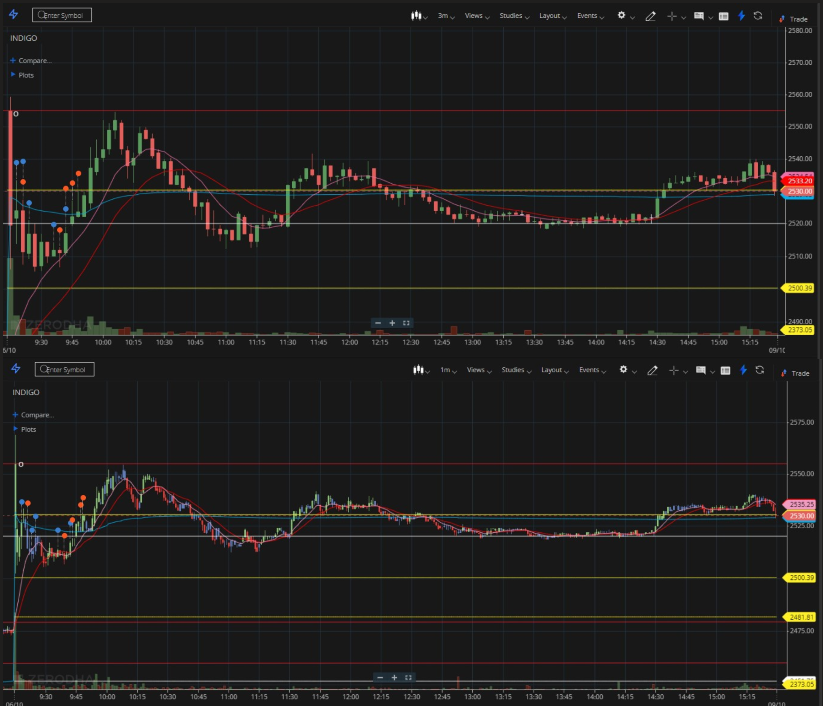Zoom in bottom chart with plus button

click(x=394, y=677)
